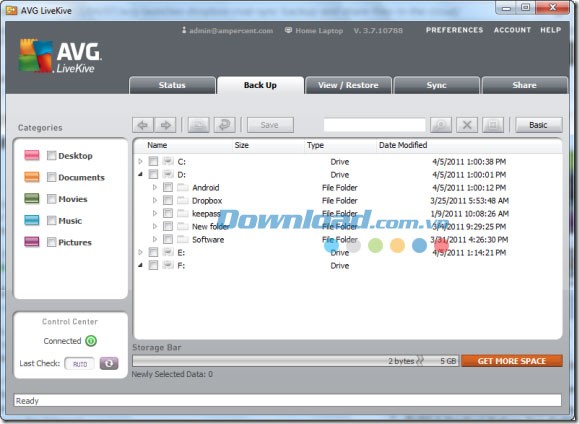Click the C: drive icon
The image size is (579, 424).
(x=168, y=161)
